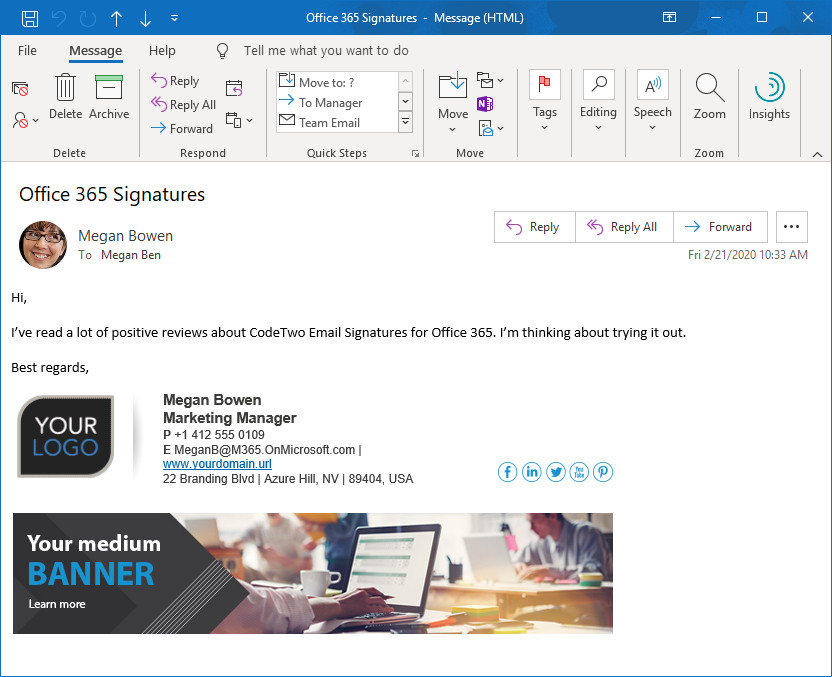Click the email subject Office 365 Signatures
Image resolution: width=832 pixels, height=677 pixels.
click(112, 194)
